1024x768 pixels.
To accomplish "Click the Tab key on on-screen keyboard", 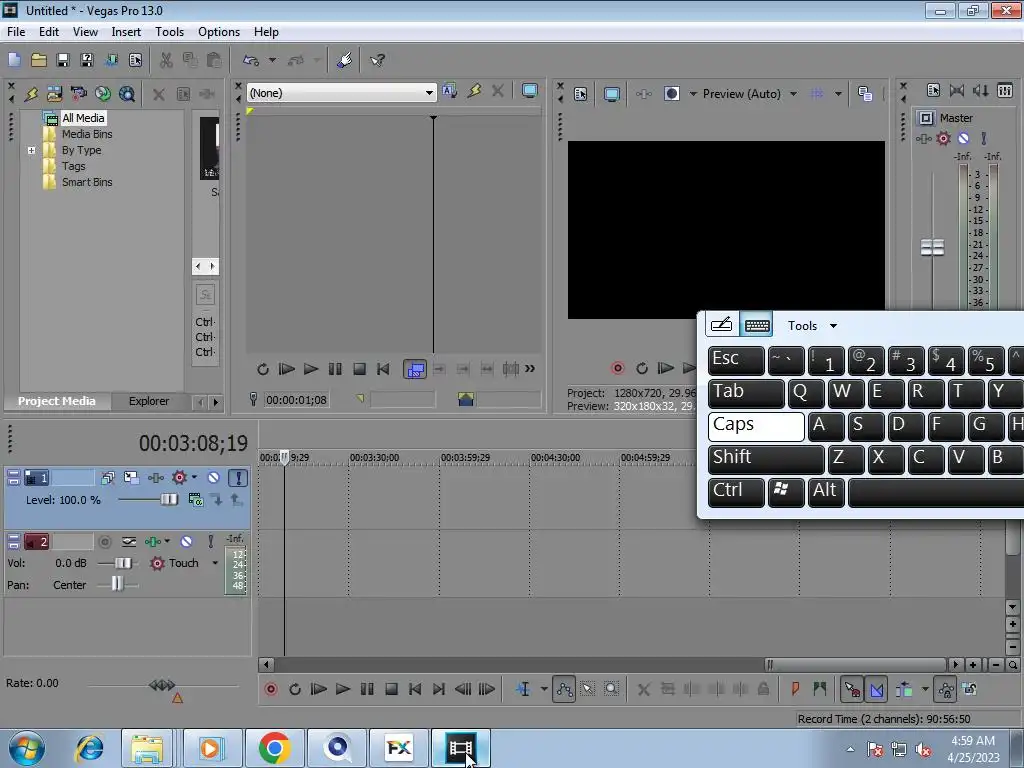I will point(746,393).
